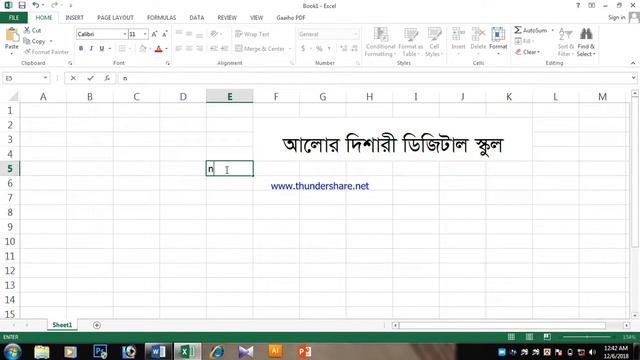Adjust the zoom slider in the status bar

coord(587,337)
